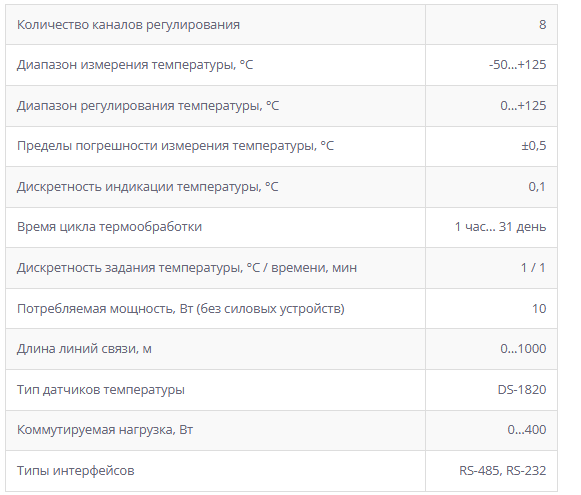
Task: Click 'Диапазон измерения температуры, °C' label
Action: 135,65
